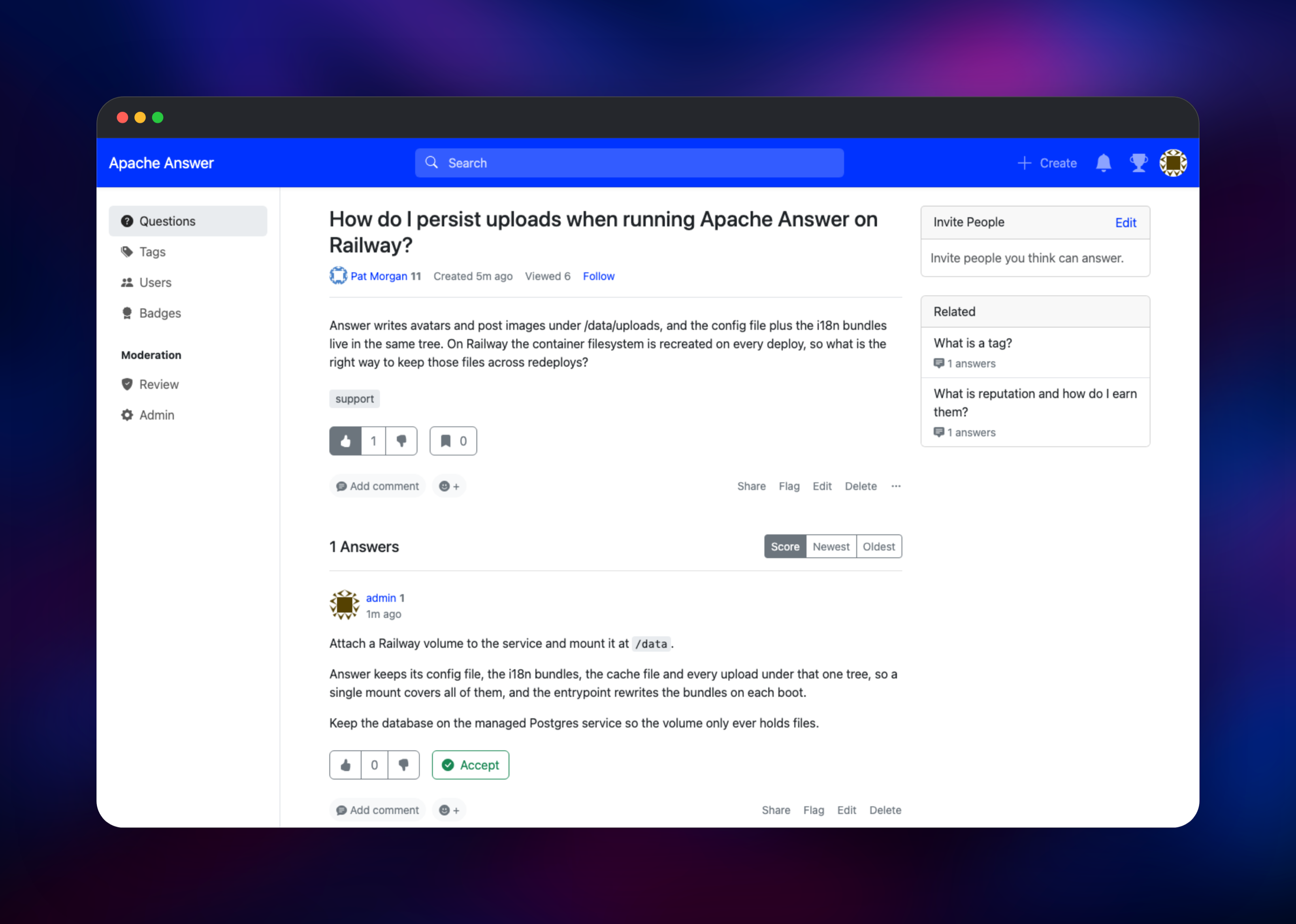Add emoji reaction to the question
The image size is (1296, 924).
pos(449,487)
